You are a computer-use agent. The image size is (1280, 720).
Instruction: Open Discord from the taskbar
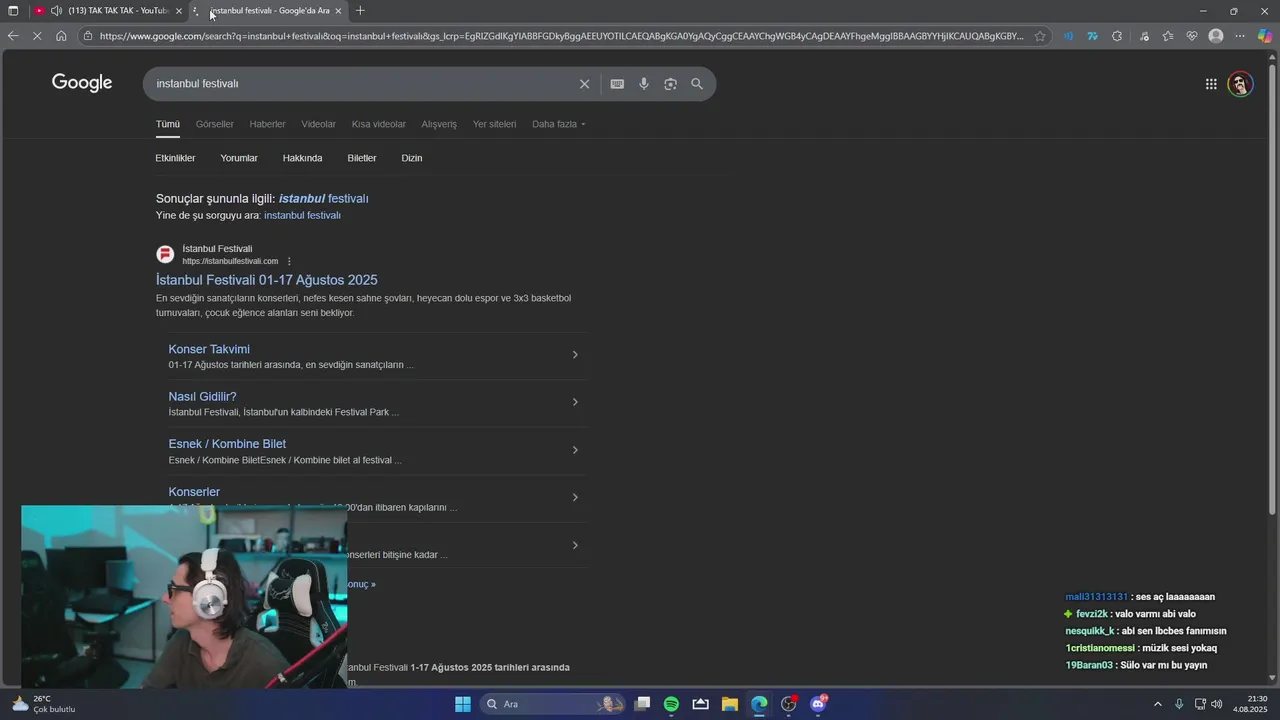(x=818, y=704)
